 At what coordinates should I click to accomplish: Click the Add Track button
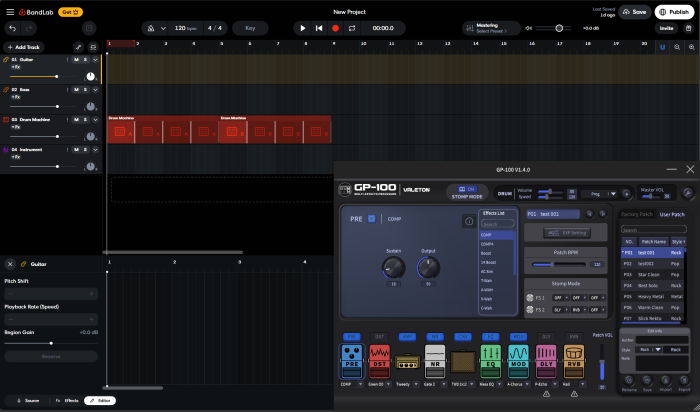(x=24, y=47)
